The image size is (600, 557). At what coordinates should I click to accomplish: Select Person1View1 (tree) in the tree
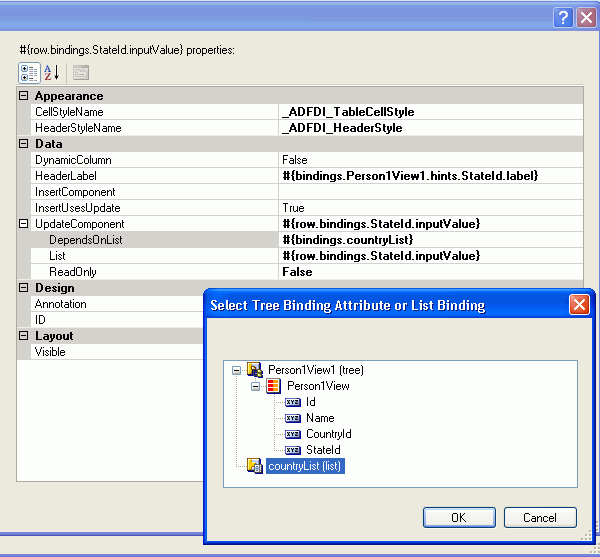pos(316,370)
